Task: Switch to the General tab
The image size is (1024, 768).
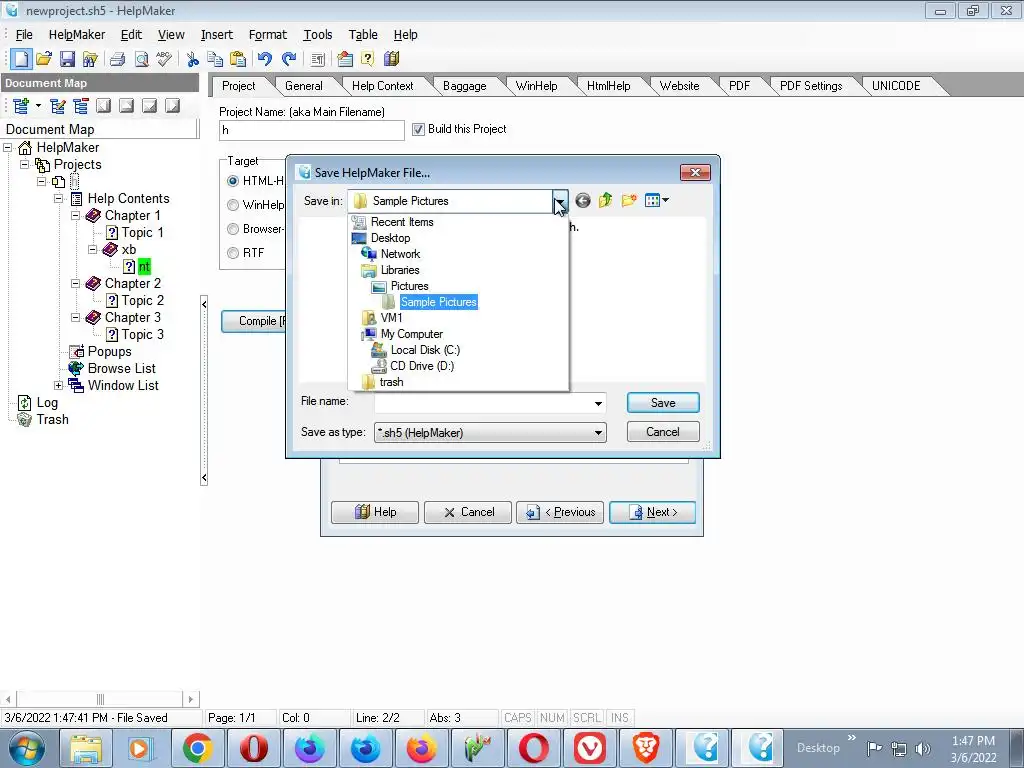Action: (304, 86)
